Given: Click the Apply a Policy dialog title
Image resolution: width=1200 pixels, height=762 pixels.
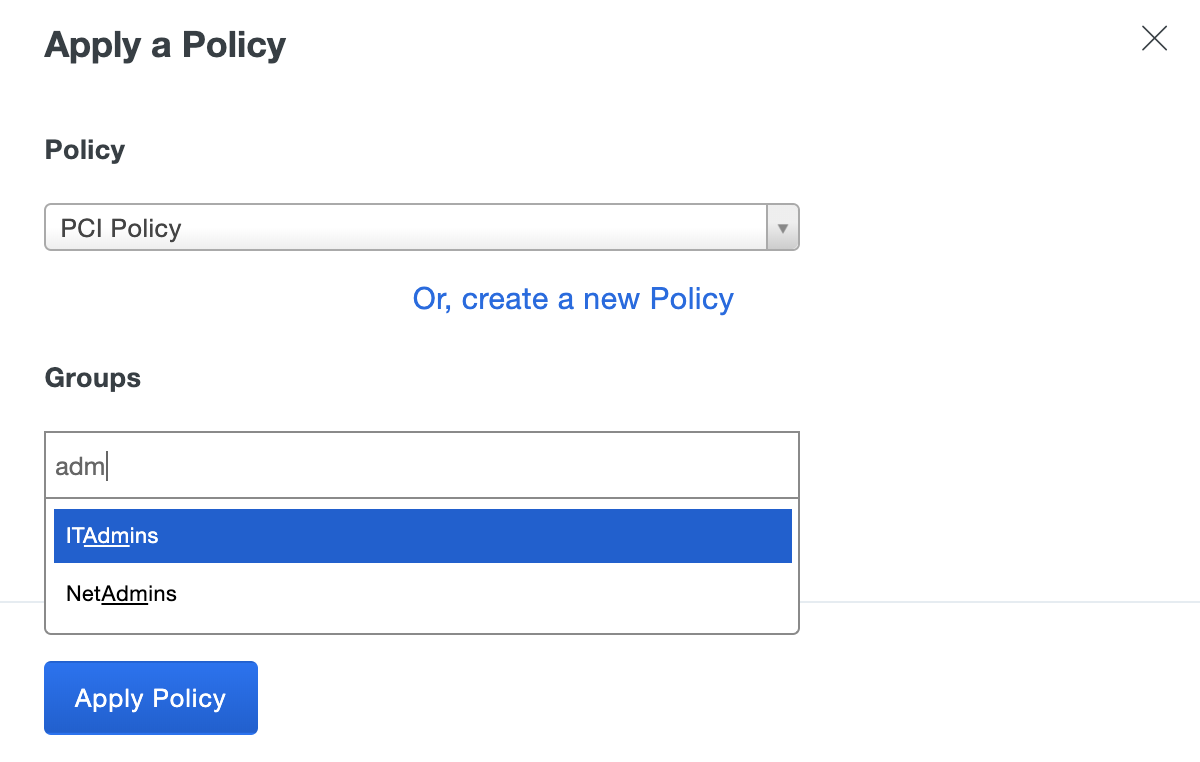Looking at the screenshot, I should (x=164, y=45).
